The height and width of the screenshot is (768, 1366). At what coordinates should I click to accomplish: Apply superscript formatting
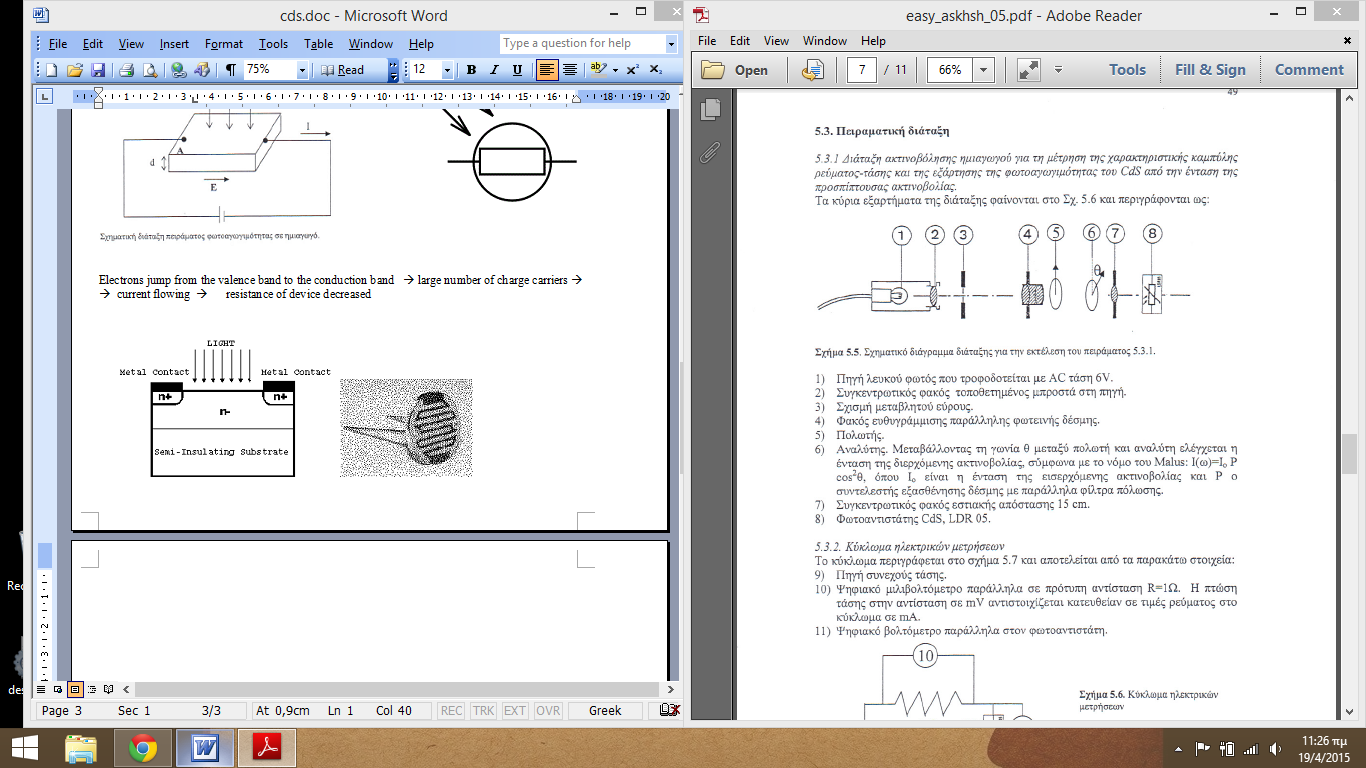pyautogui.click(x=633, y=70)
